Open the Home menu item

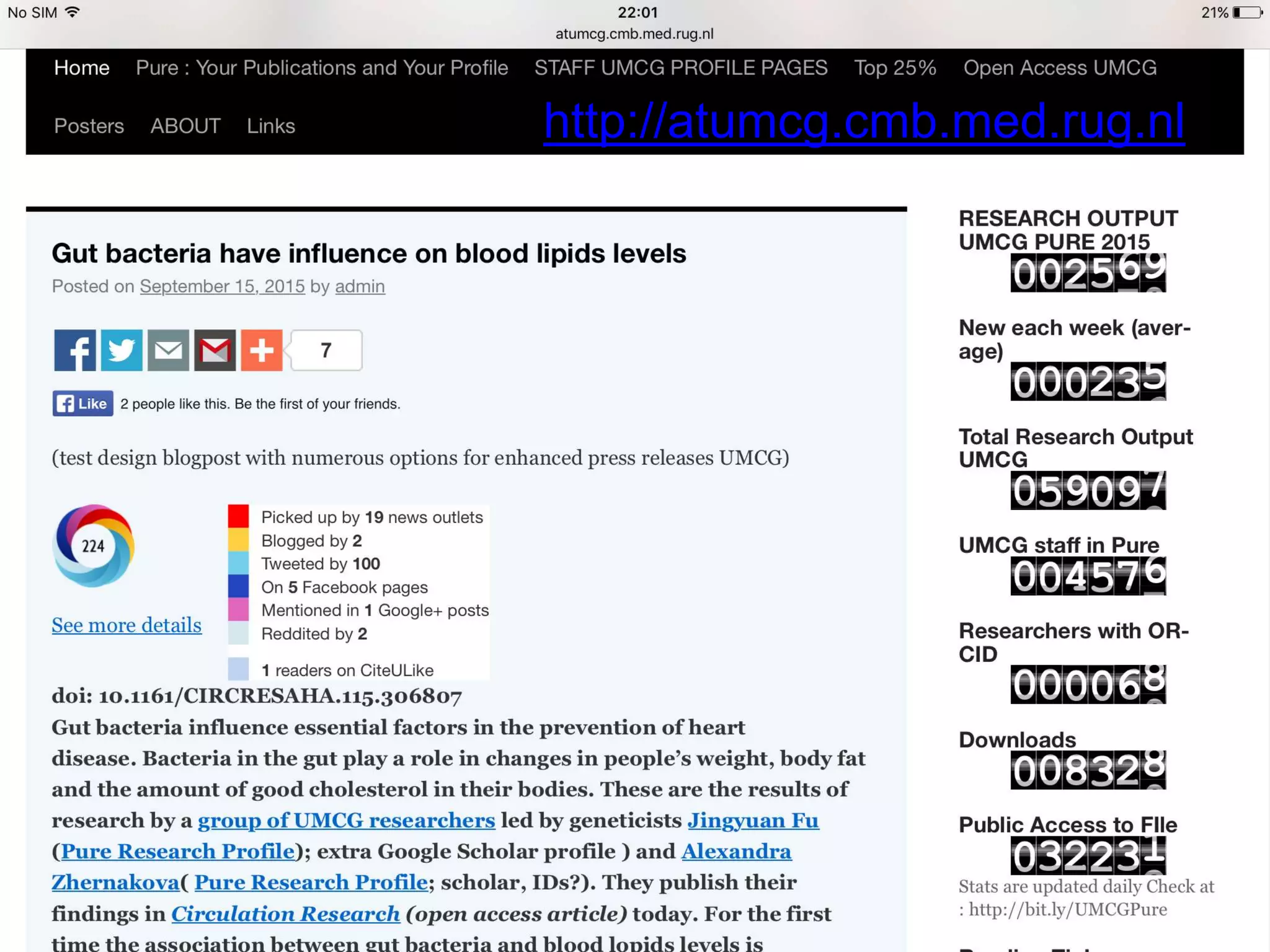[81, 68]
